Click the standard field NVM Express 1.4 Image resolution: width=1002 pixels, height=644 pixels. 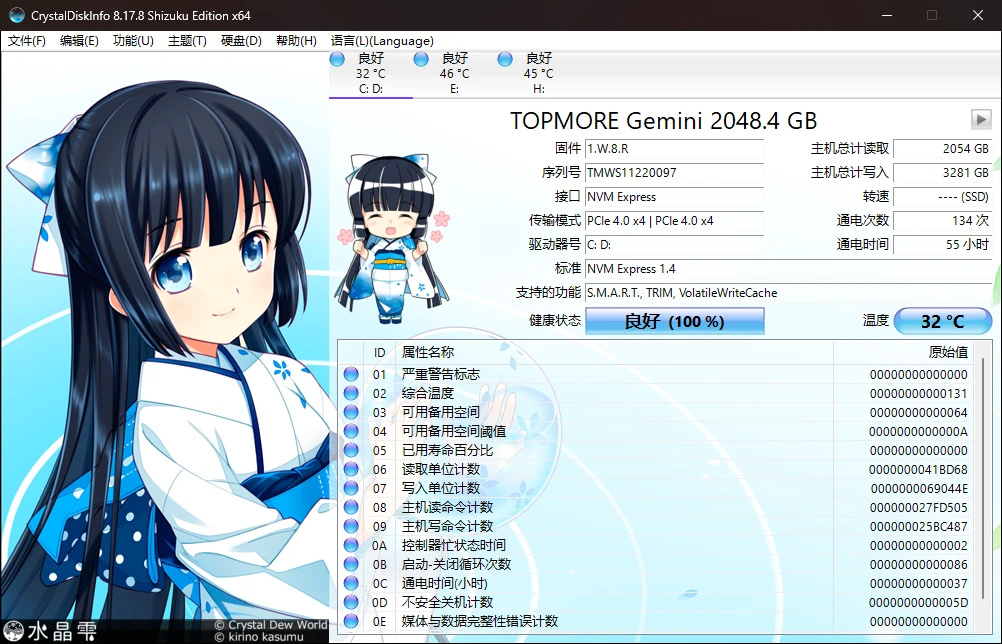coord(788,268)
